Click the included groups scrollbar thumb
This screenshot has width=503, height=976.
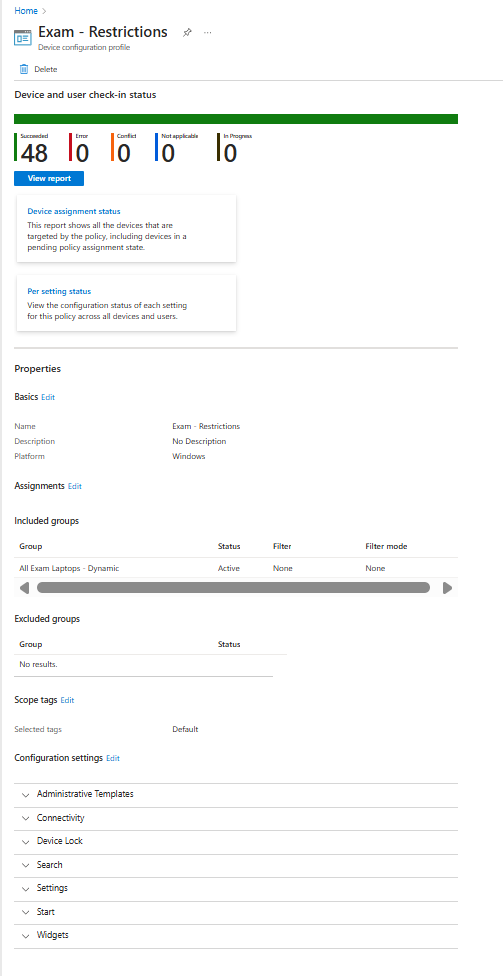tap(233, 588)
